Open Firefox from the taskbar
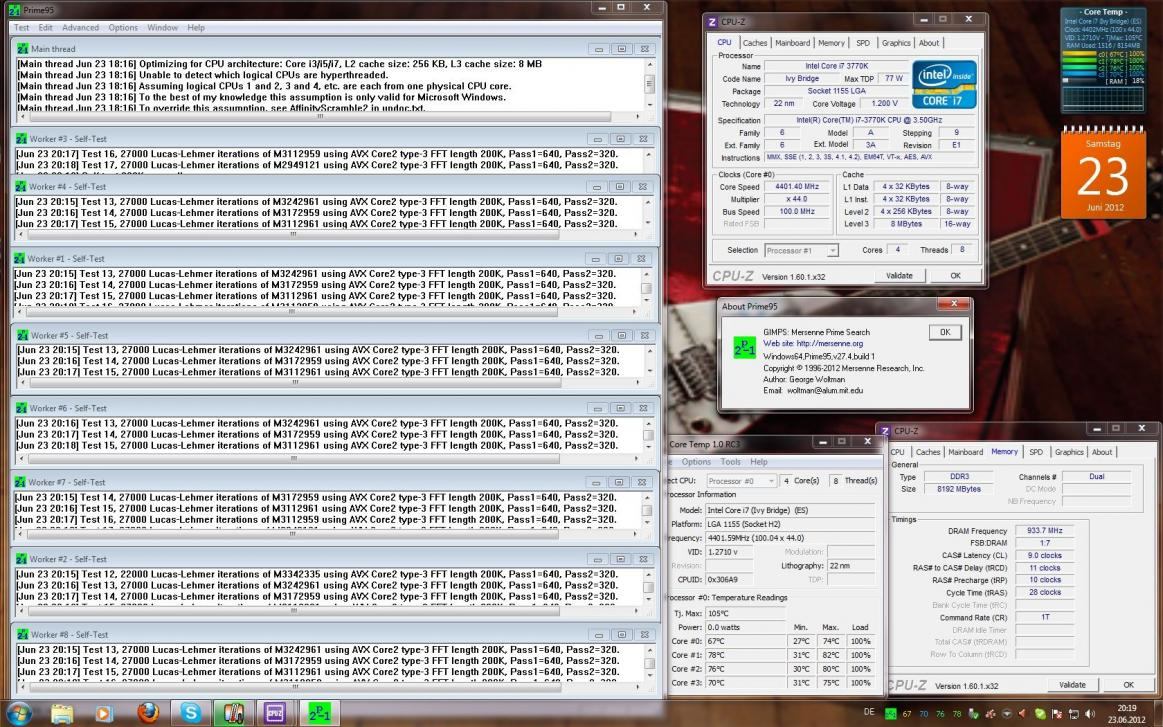Screen dimensions: 1163x727 [148, 713]
